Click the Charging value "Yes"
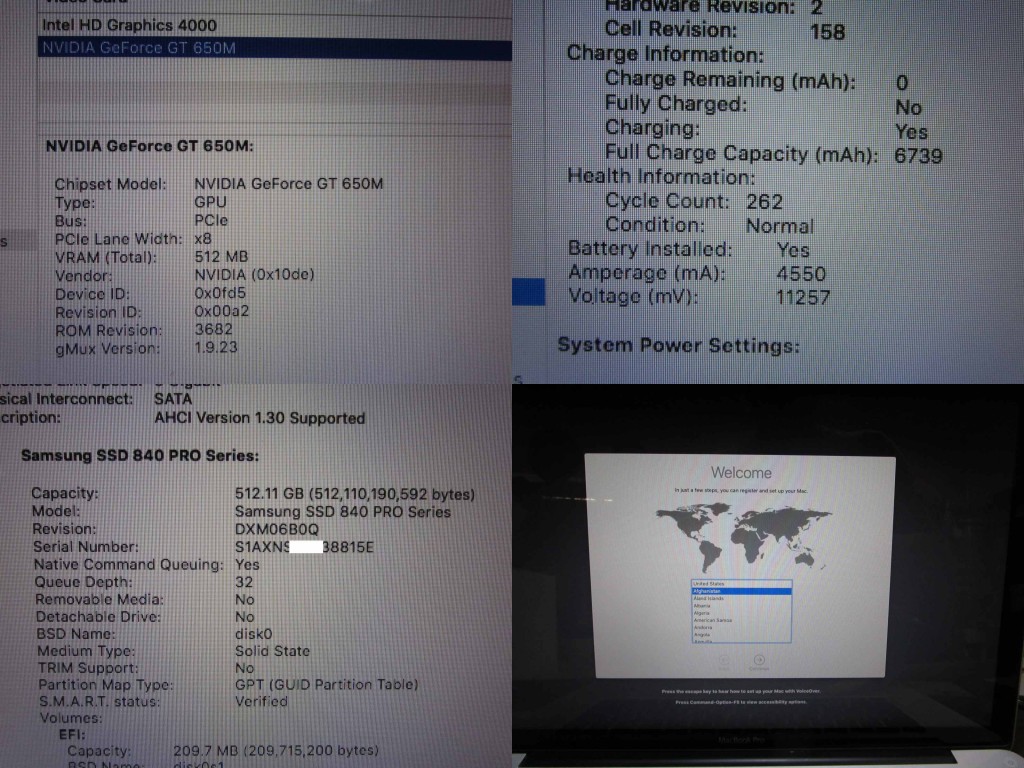Viewport: 1024px width, 768px height. click(x=912, y=132)
